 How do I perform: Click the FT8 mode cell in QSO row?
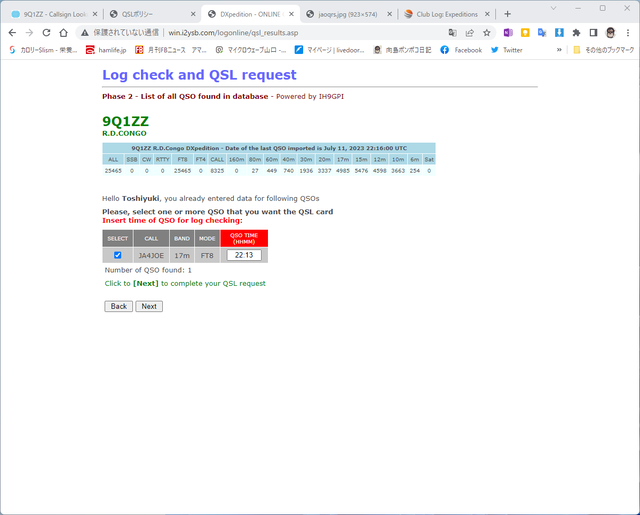207,255
